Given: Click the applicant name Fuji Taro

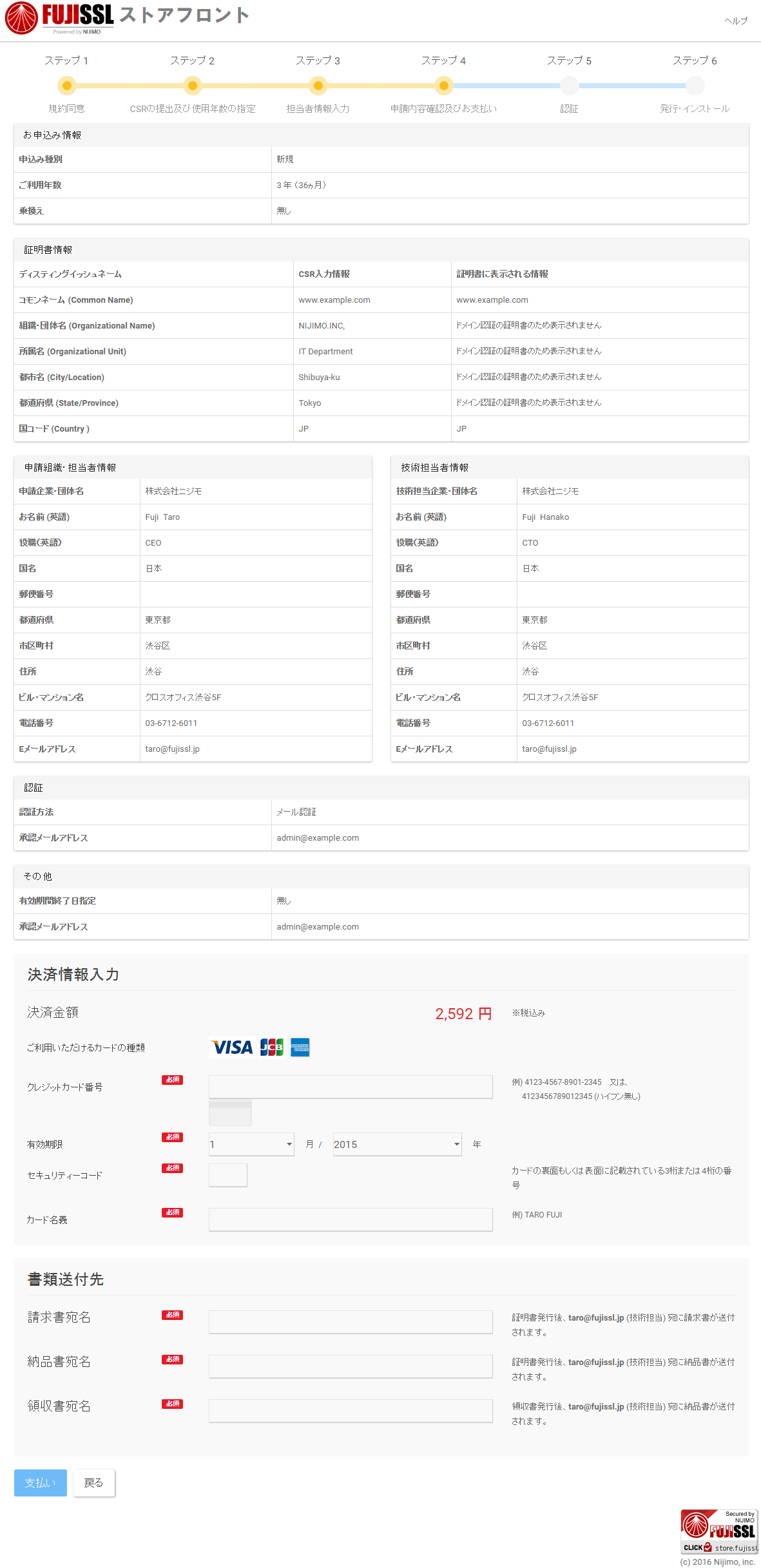Looking at the screenshot, I should pyautogui.click(x=162, y=517).
